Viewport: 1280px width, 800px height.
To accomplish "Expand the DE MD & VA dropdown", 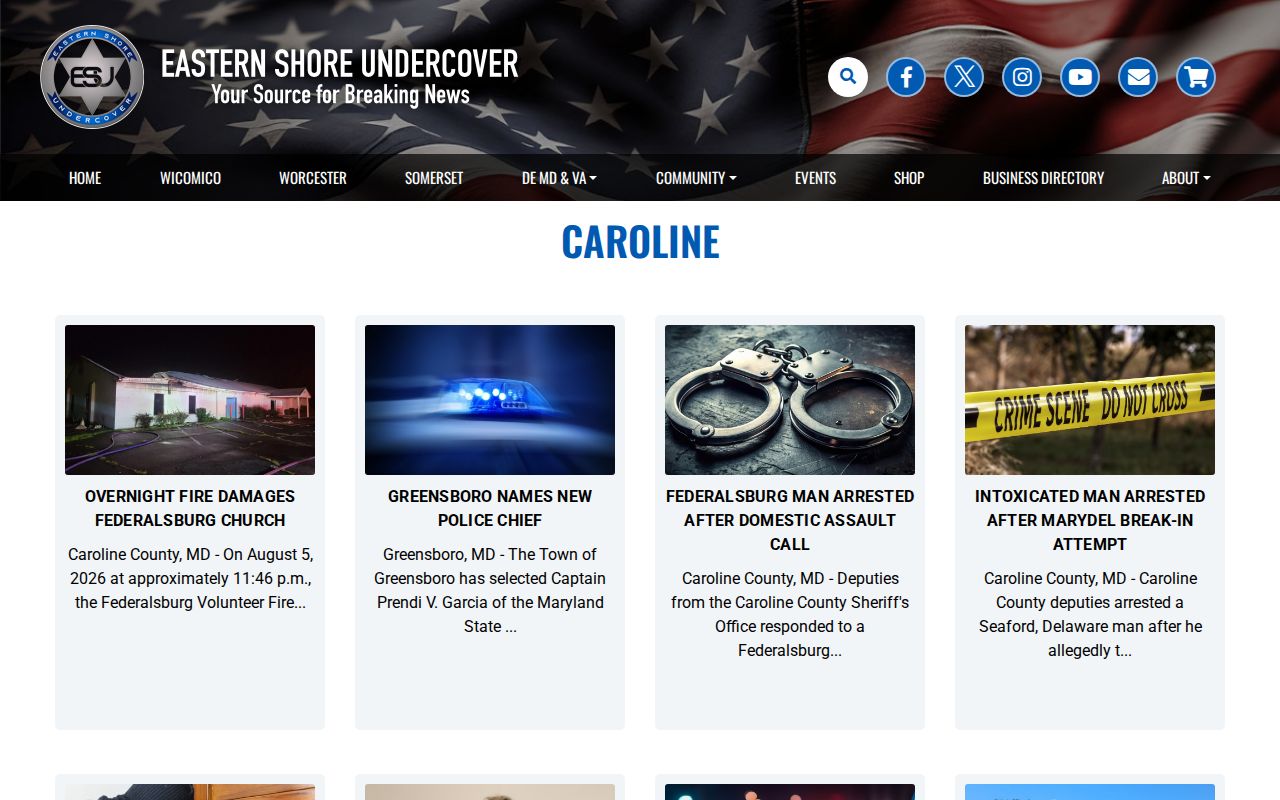I will click(x=559, y=178).
